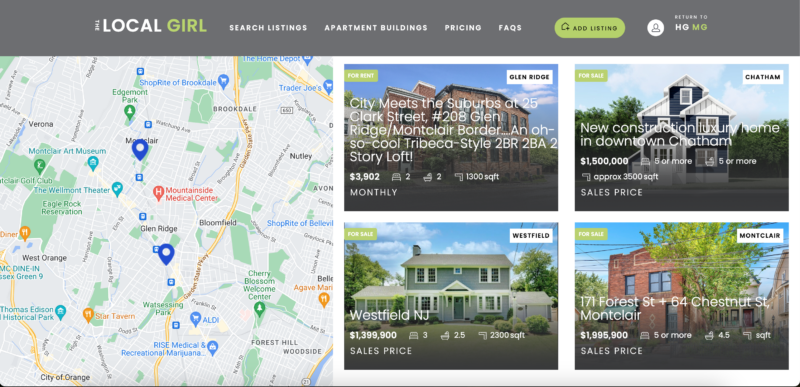Open the ShopRite of Brookdale shopping cart marker
Image resolution: width=800 pixels, height=387 pixels.
223,80
